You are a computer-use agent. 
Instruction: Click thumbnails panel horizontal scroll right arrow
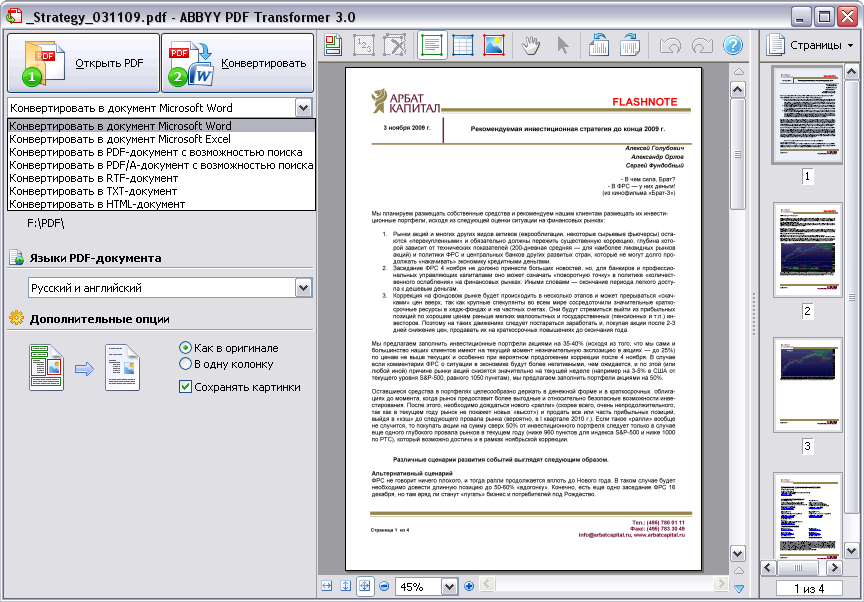834,567
